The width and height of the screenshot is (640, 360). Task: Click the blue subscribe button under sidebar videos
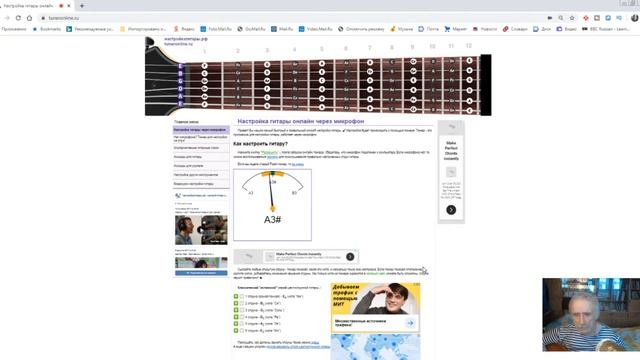[x=201, y=273]
